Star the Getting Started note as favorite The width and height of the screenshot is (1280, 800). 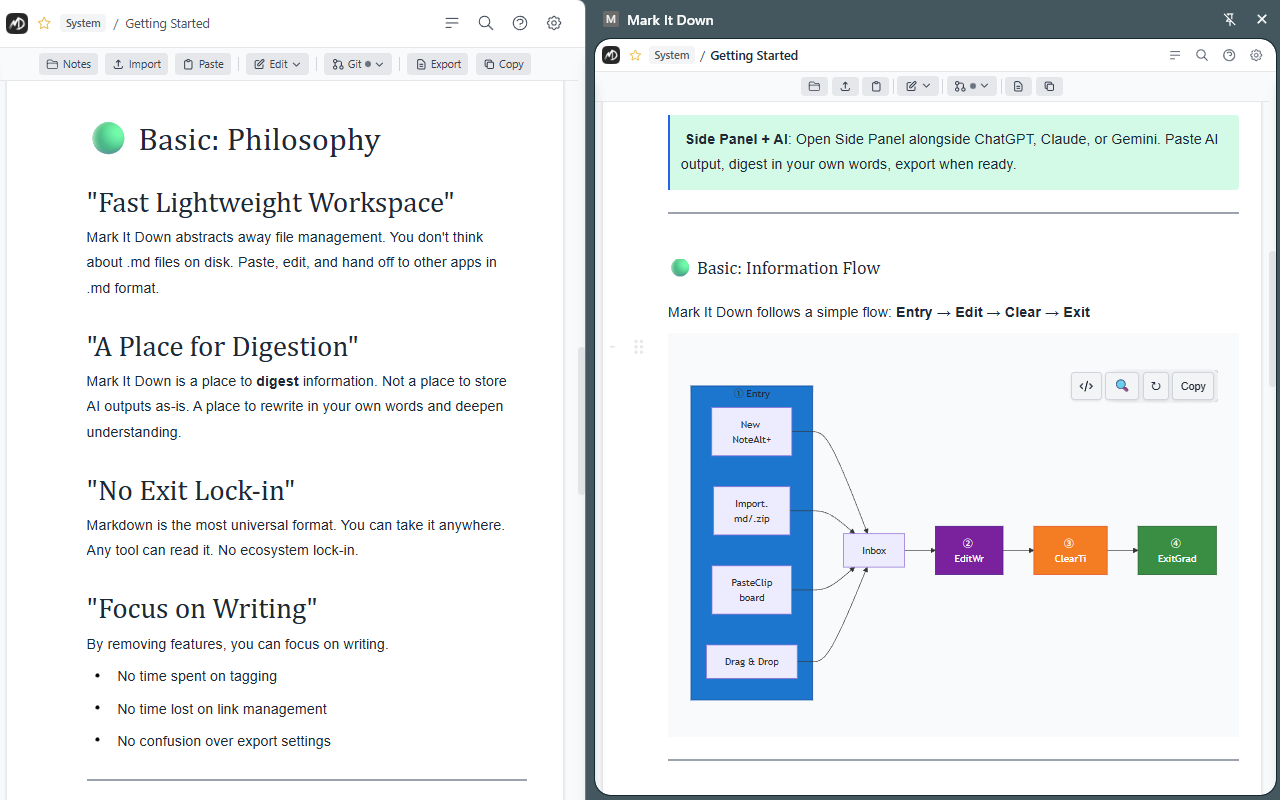tap(43, 22)
